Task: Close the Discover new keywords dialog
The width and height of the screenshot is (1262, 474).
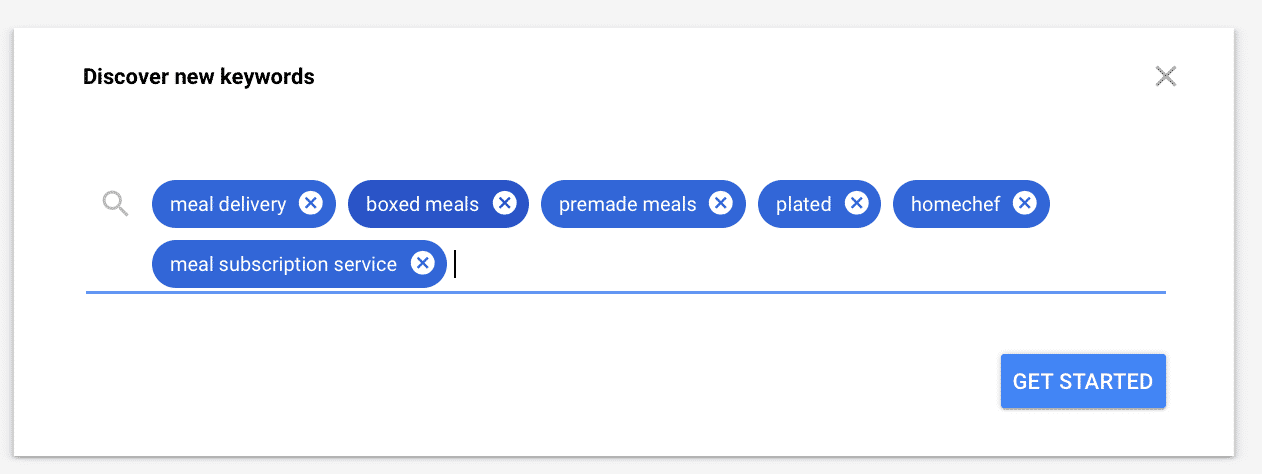Action: 1165,76
